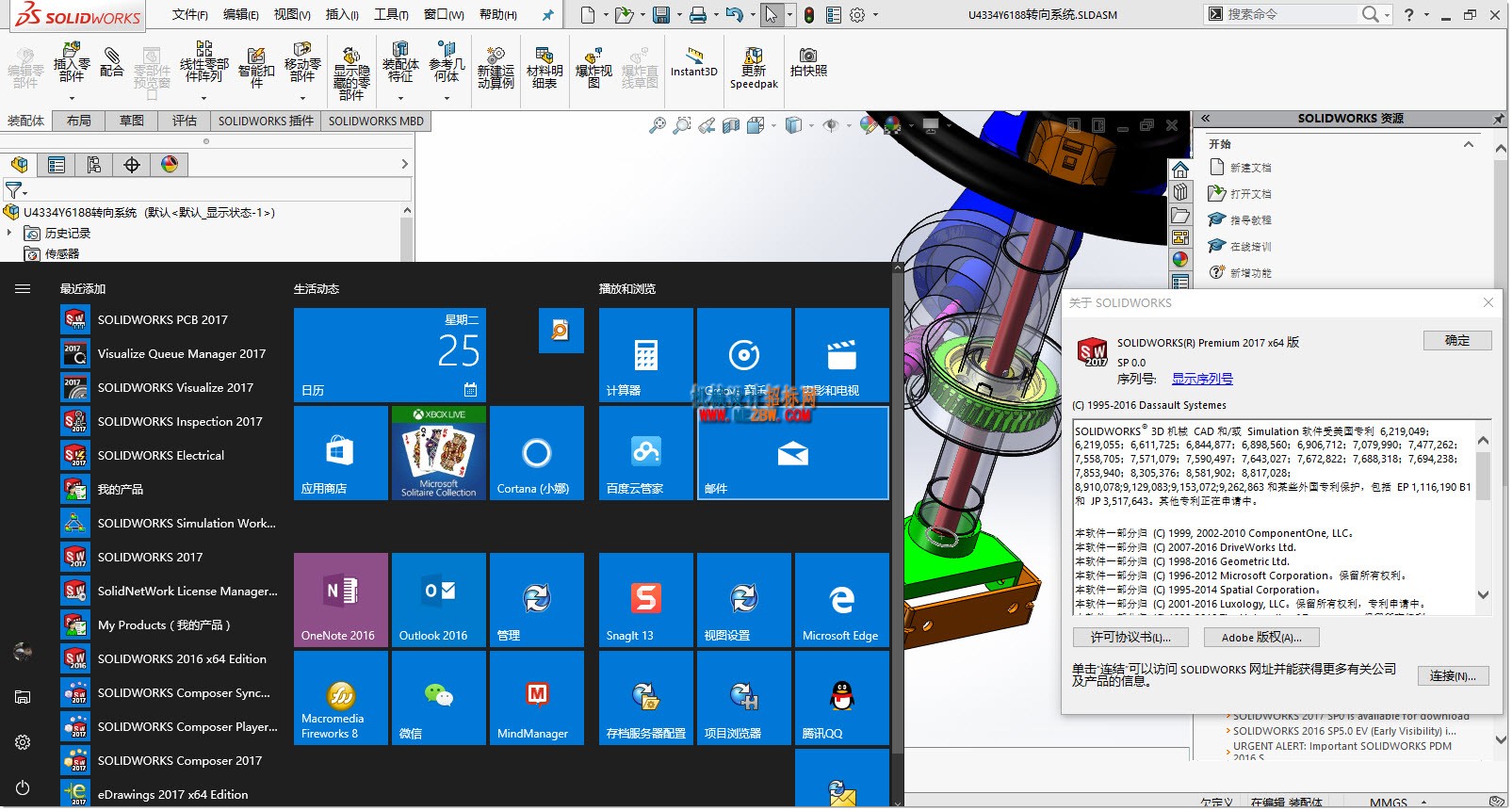Screen dimensions: 1512x811
Task: Open the Design Library task pane tab
Action: pyautogui.click(x=1180, y=192)
